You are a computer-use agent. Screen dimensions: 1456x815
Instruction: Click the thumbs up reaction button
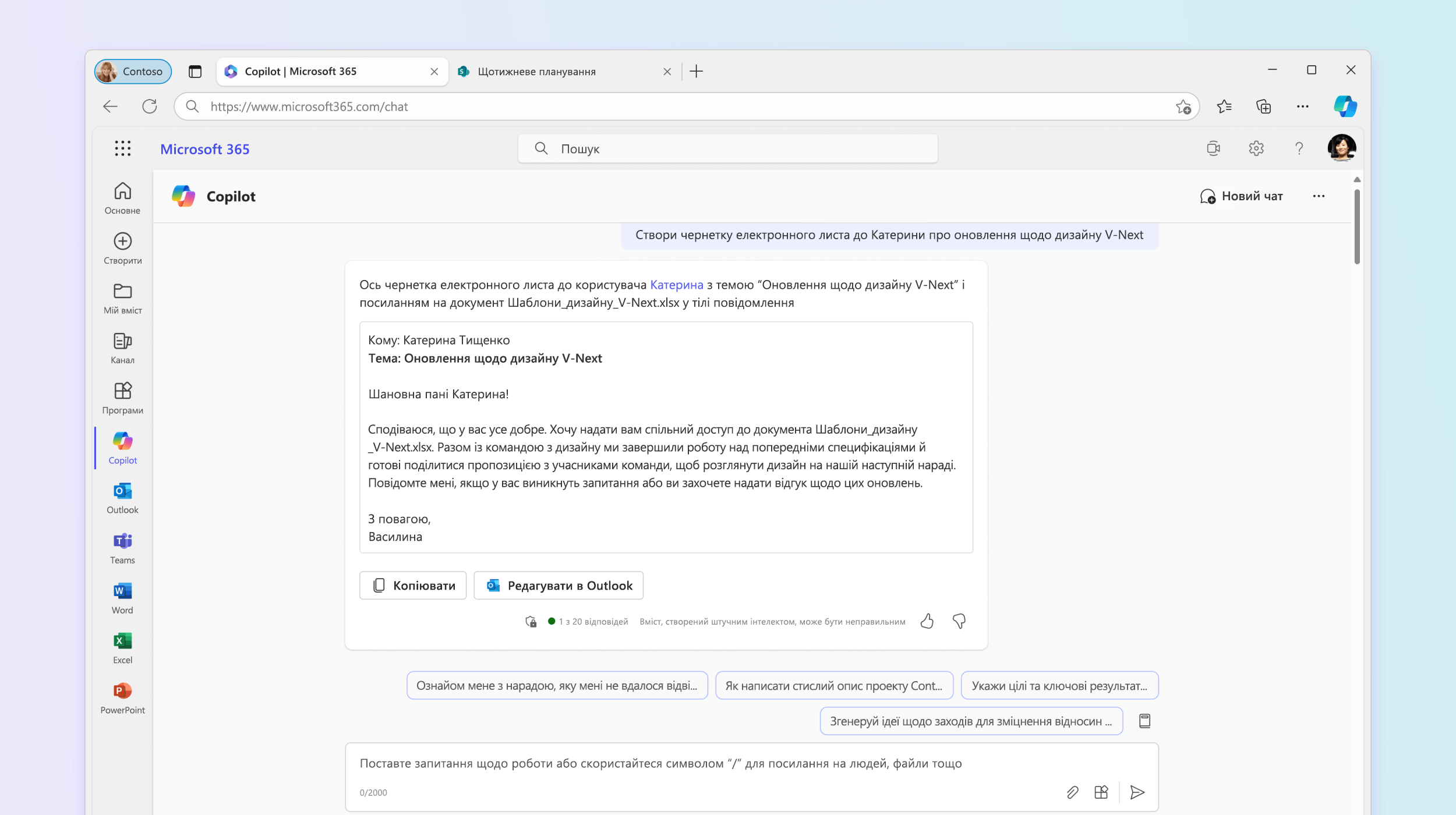click(x=928, y=620)
